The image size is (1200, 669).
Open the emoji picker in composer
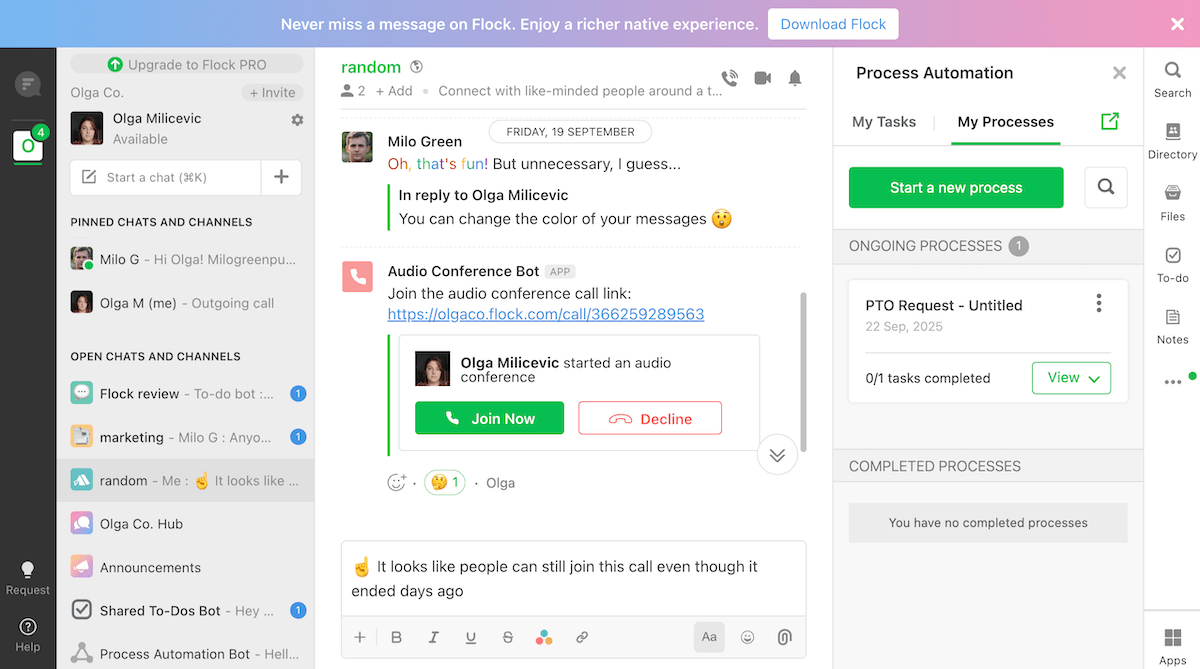click(747, 637)
